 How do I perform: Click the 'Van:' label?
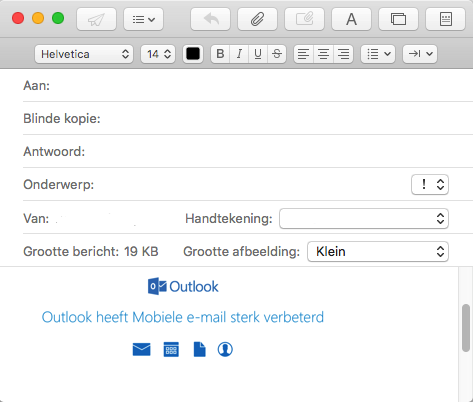[36, 219]
